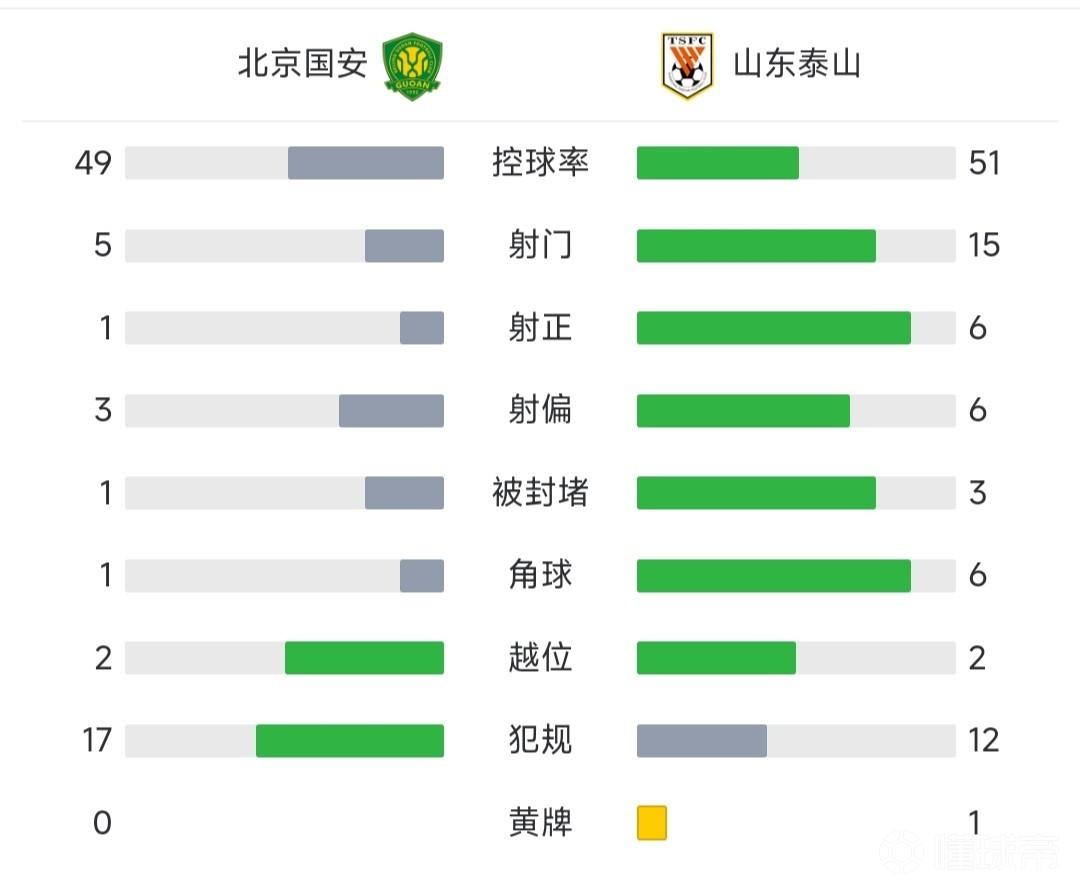Select the 控球率 possession label
The image size is (1080, 884).
coord(540,162)
